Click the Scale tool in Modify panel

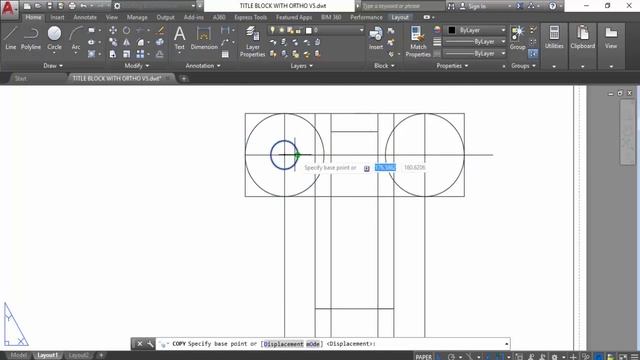point(127,54)
